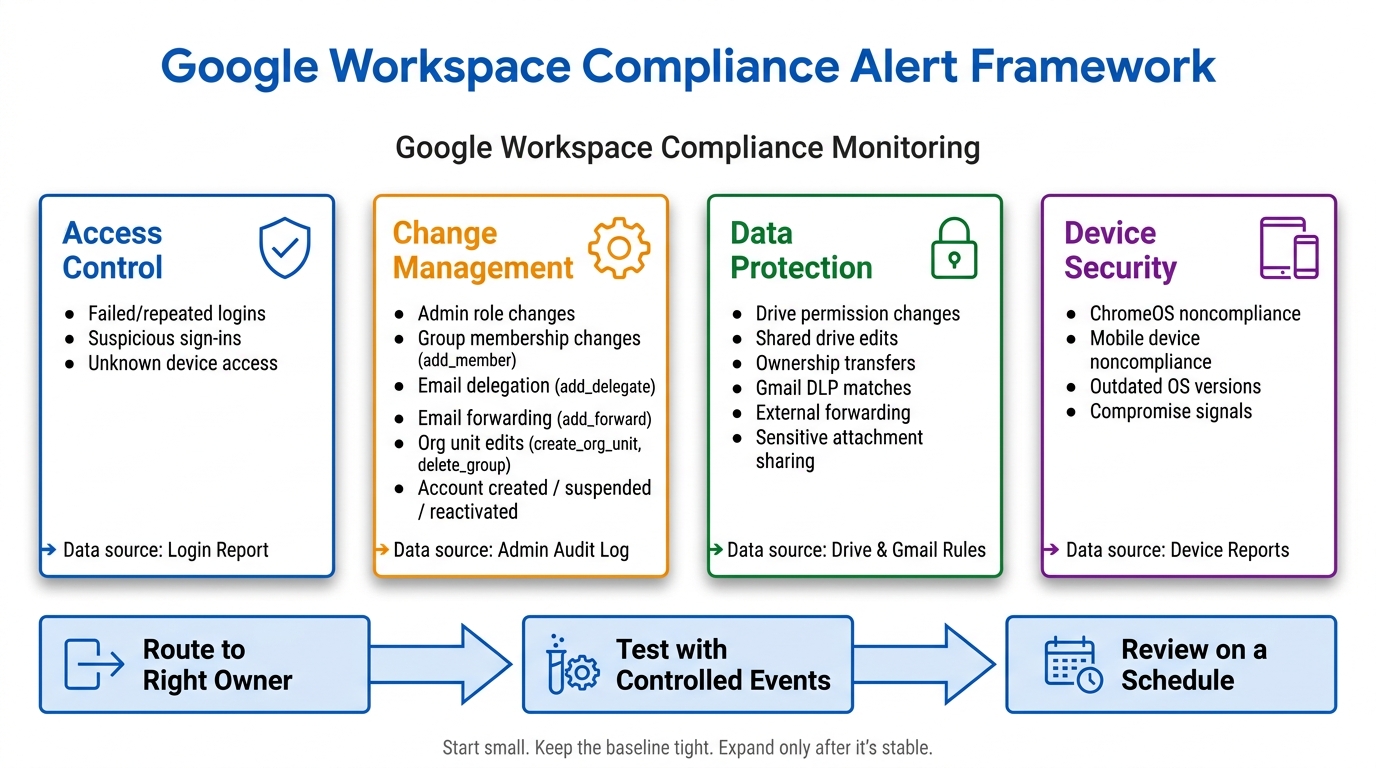This screenshot has width=1376, height=768.
Task: Click the Org unit edits bullet
Action: [518, 453]
